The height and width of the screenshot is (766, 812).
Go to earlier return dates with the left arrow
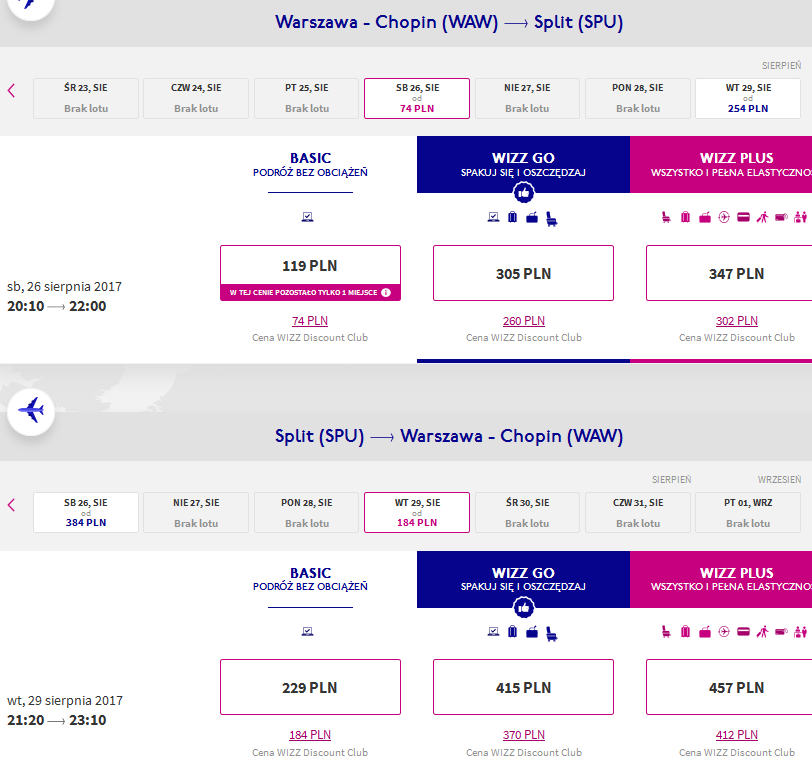tap(11, 505)
